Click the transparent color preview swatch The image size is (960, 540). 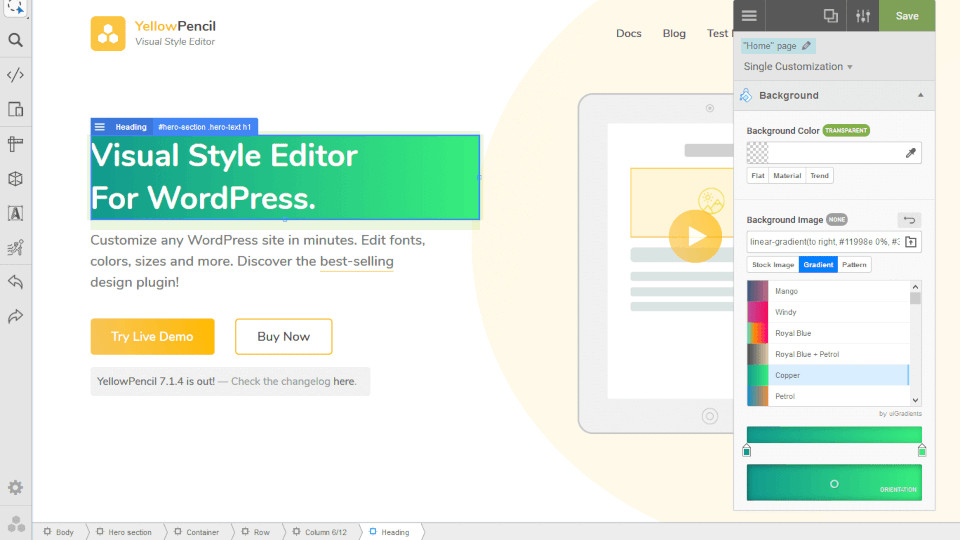[757, 153]
